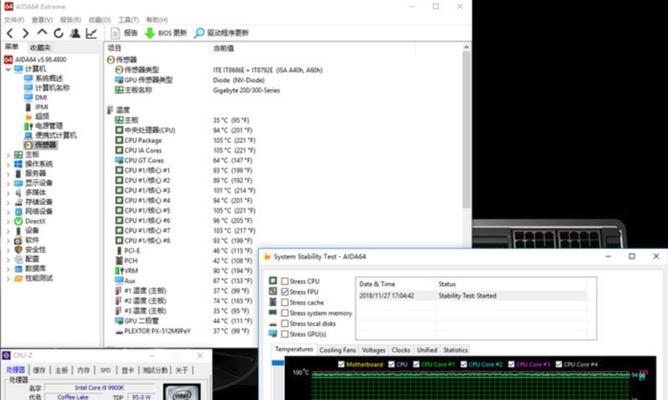Switch to Favorites tab in left panel
668x400 pixels.
40,47
